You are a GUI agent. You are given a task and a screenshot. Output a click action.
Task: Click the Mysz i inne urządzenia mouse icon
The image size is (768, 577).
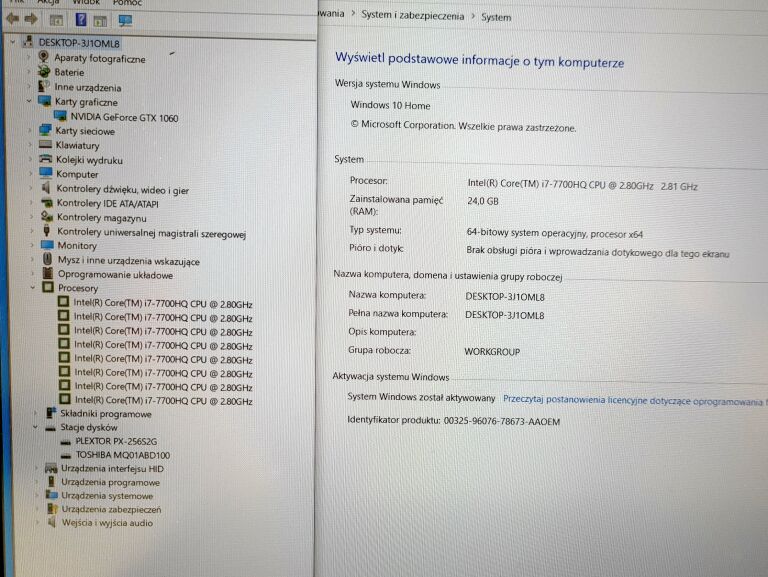(x=48, y=259)
